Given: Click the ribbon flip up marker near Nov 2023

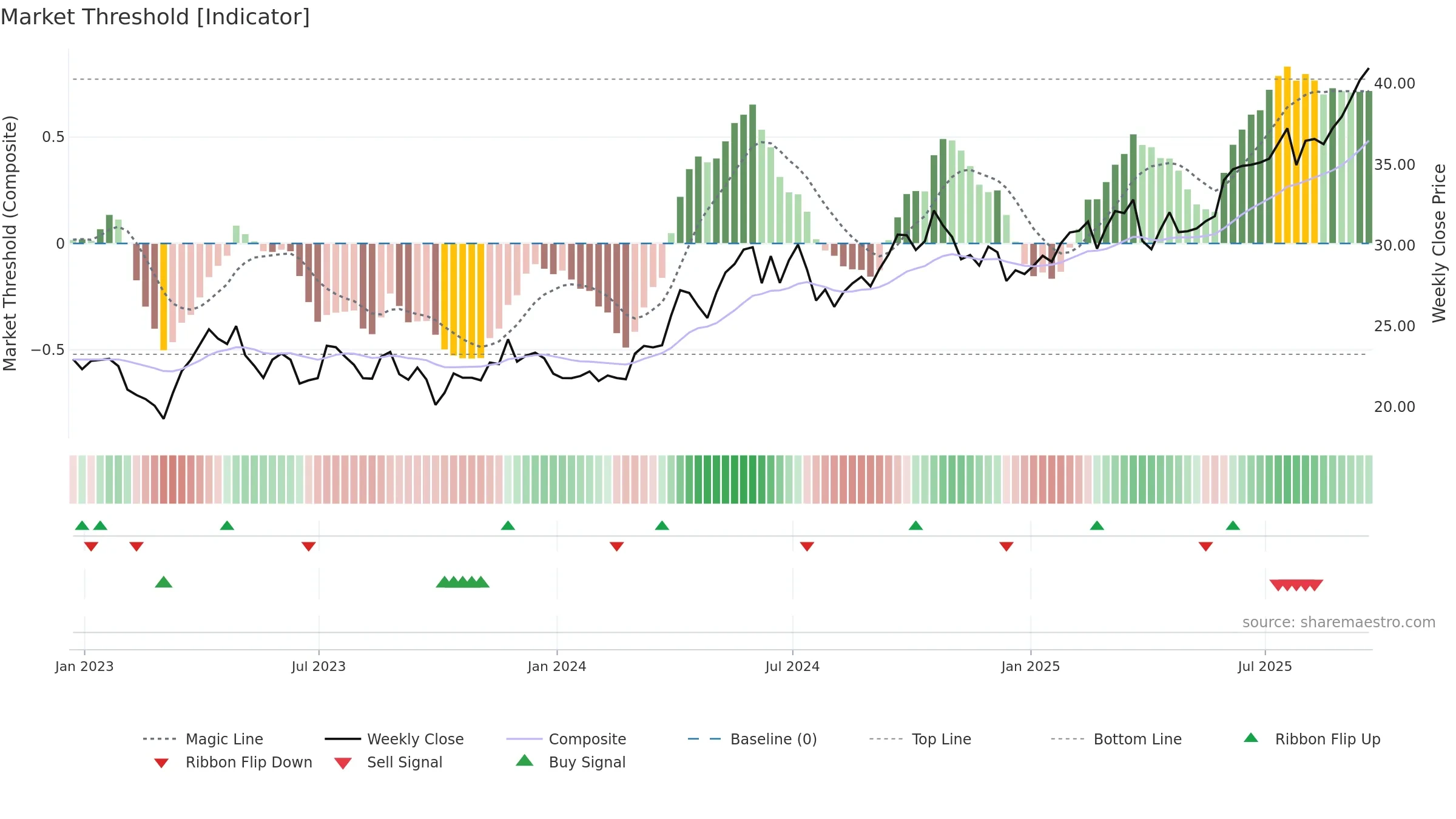Looking at the screenshot, I should [x=508, y=525].
